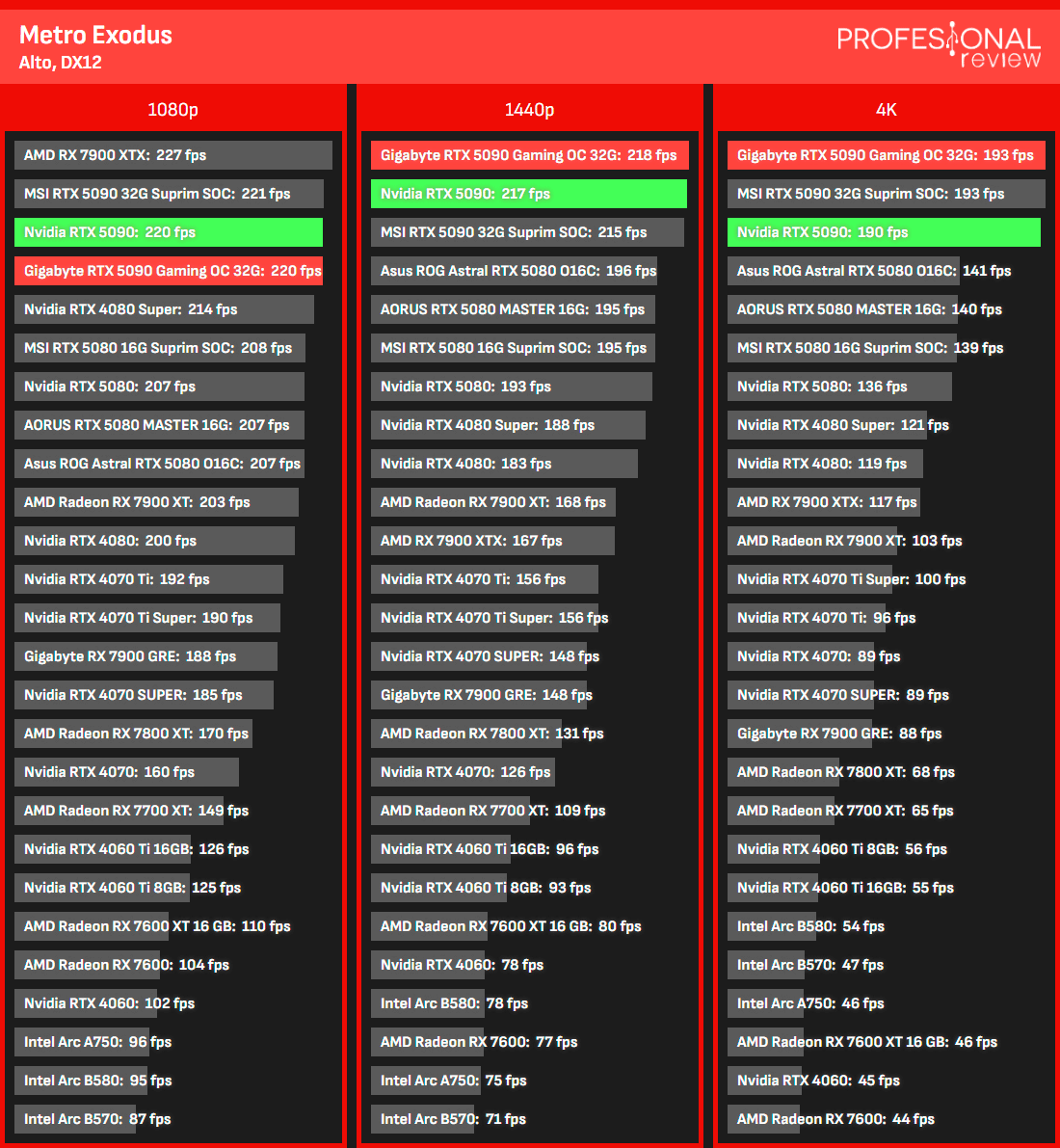The height and width of the screenshot is (1148, 1060).
Task: Click Nvidia RTX 5080 207 fps bar
Action: tap(160, 387)
